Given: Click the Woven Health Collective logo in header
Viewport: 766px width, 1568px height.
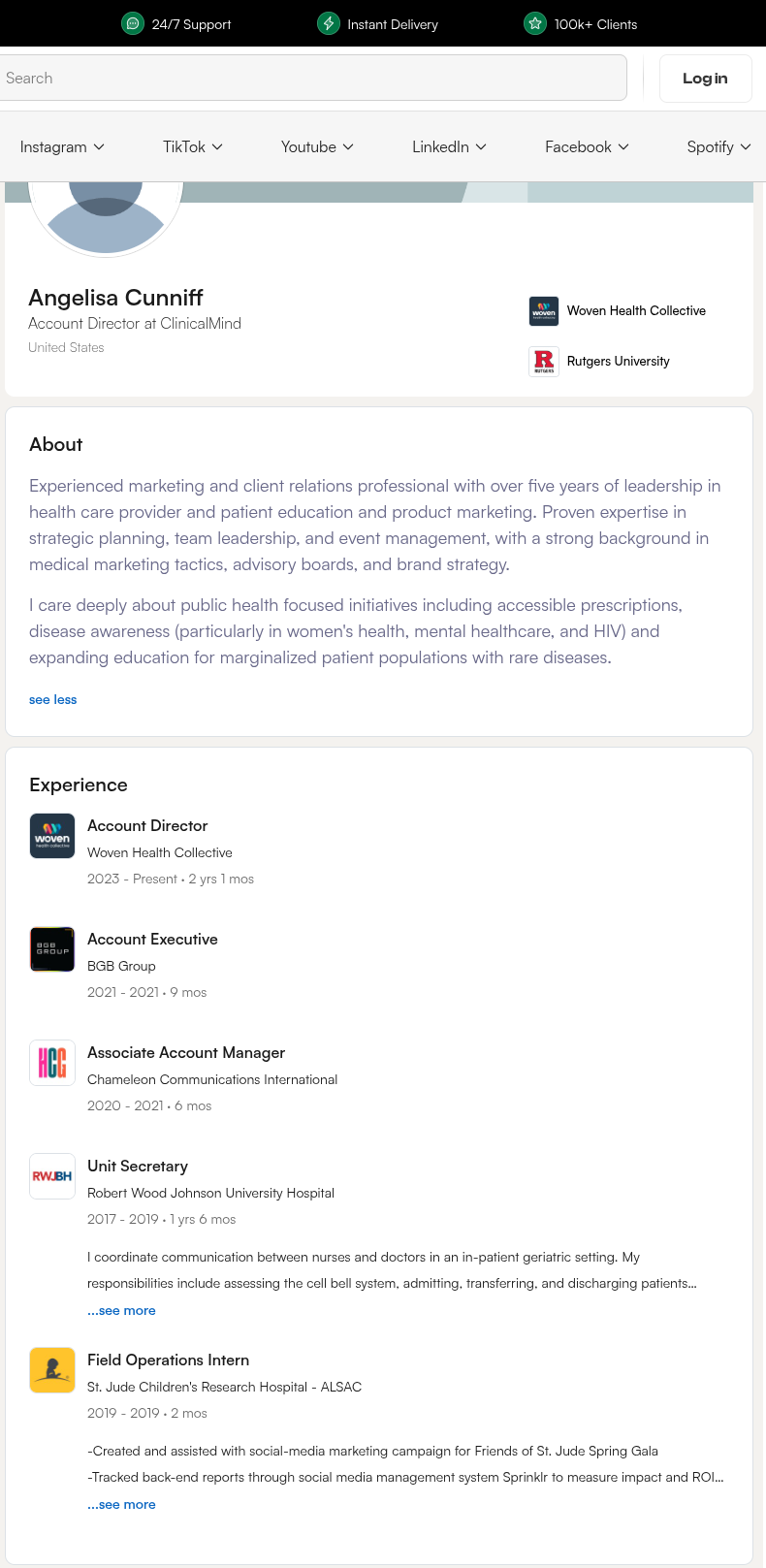Looking at the screenshot, I should [x=544, y=311].
